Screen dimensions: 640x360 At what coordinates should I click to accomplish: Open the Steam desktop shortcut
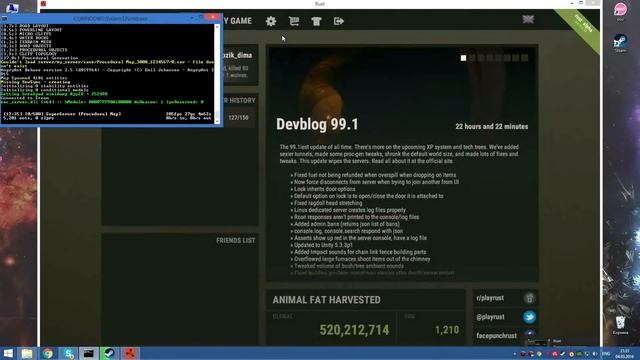tap(620, 43)
